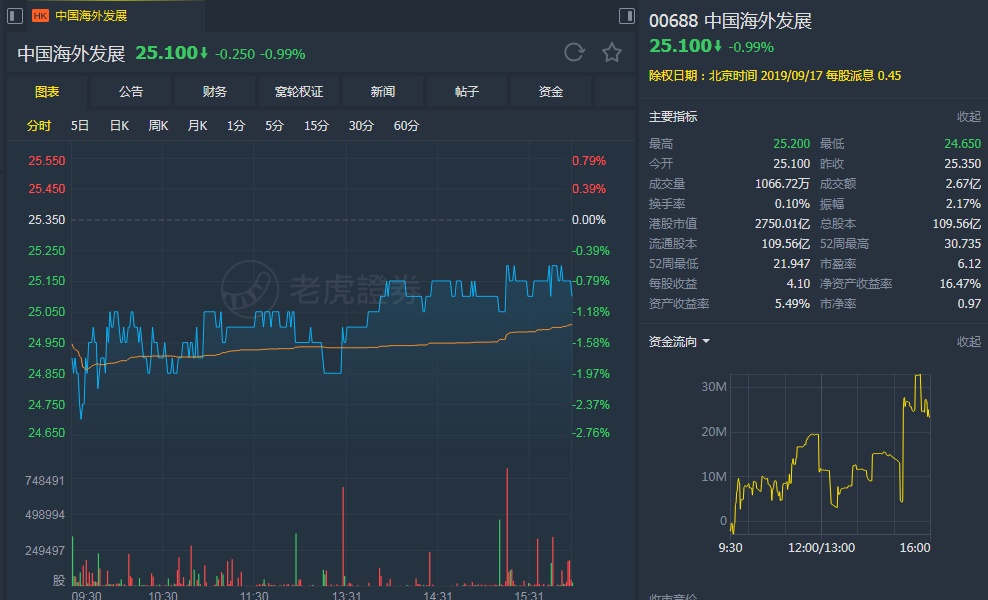
Task: Click the 中国海外发展 window tab title
Action: (x=91, y=16)
